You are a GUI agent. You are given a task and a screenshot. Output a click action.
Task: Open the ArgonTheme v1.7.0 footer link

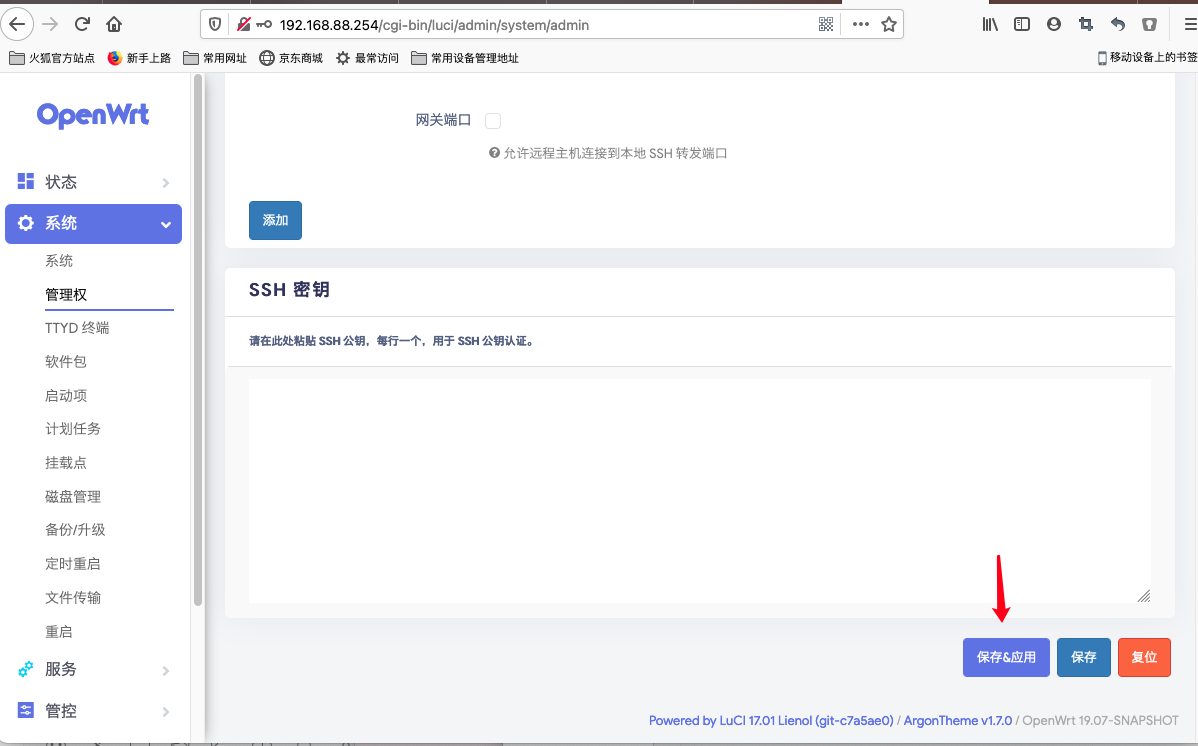(x=957, y=721)
